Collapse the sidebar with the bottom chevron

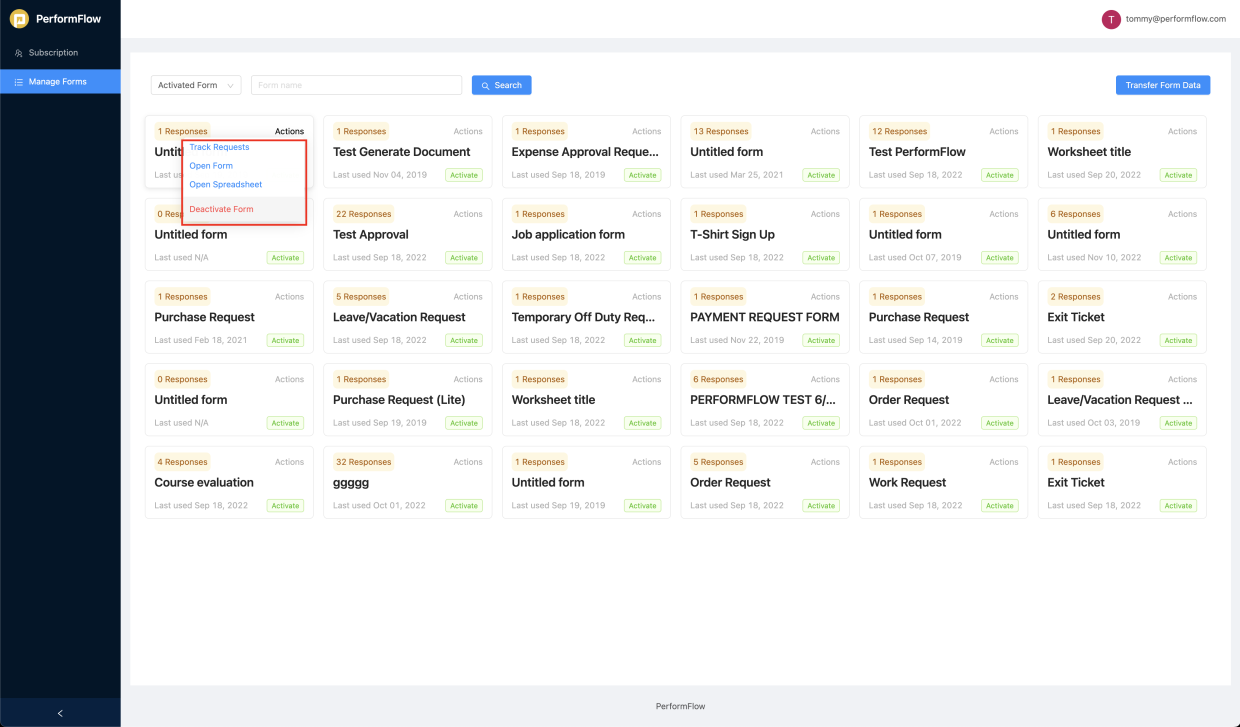tap(60, 713)
